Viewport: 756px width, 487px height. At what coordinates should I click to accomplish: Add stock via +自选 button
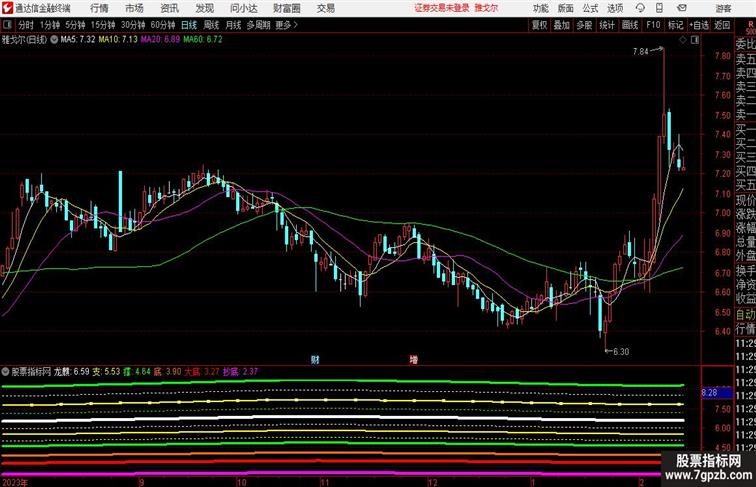click(699, 25)
